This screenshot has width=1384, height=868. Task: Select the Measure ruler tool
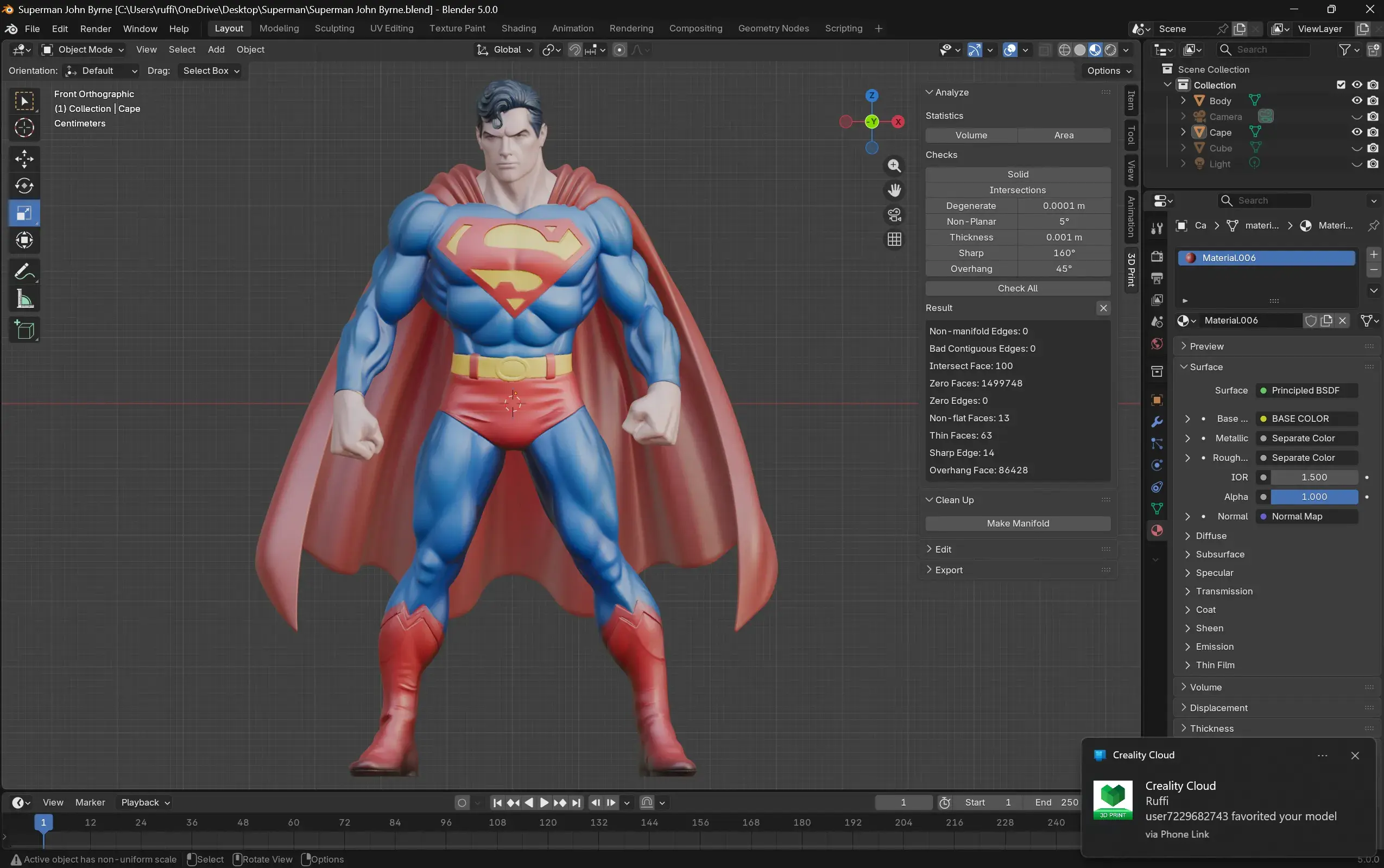tap(24, 299)
